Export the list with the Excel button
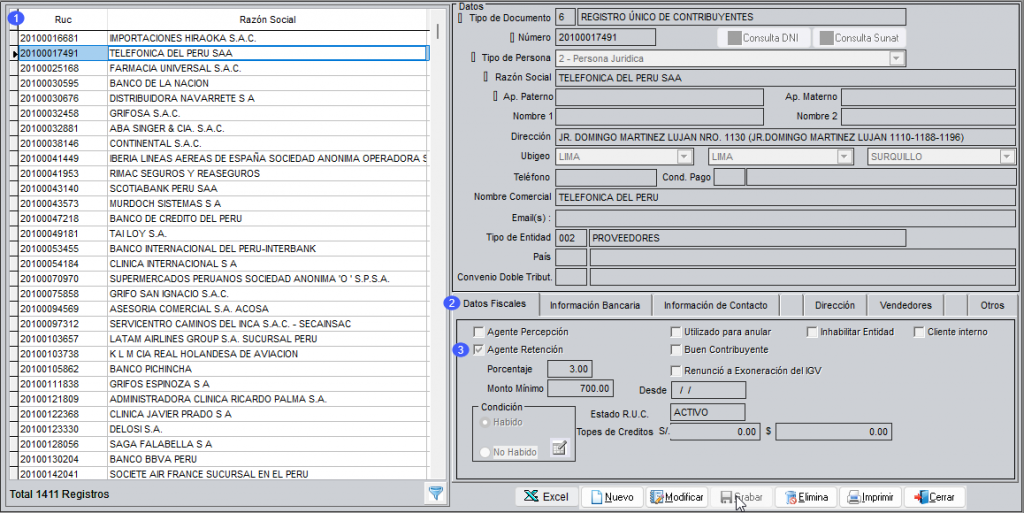This screenshot has width=1024, height=513. point(547,497)
